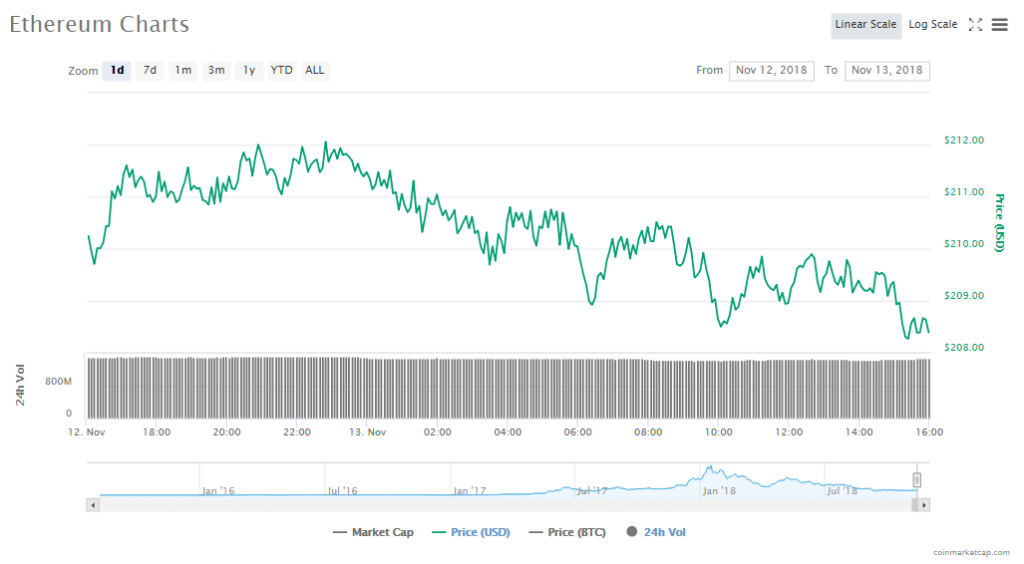Switch chart to Linear Scale
The height and width of the screenshot is (564, 1024).
[x=865, y=25]
